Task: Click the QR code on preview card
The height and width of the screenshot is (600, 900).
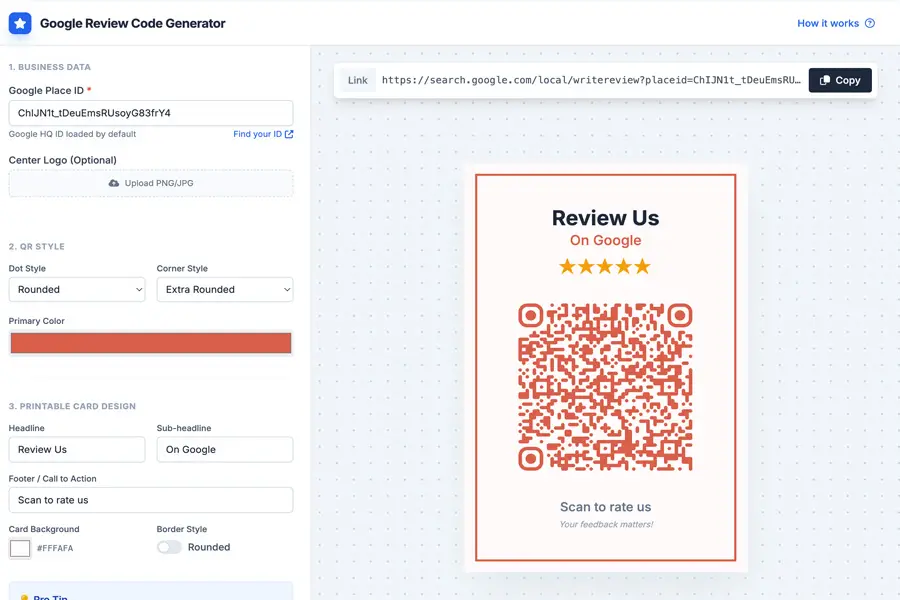Action: 605,387
